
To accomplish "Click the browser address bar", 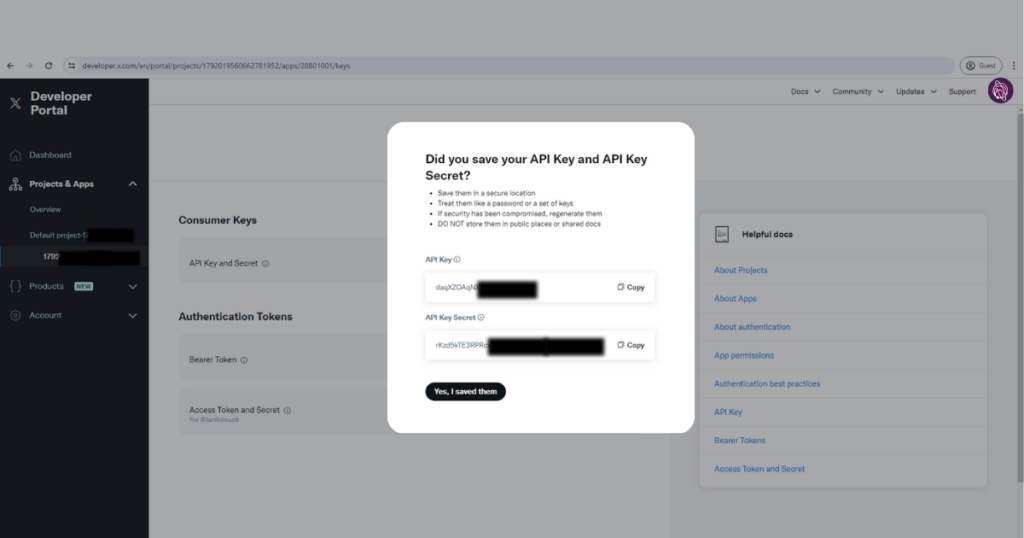I will pyautogui.click(x=500, y=66).
